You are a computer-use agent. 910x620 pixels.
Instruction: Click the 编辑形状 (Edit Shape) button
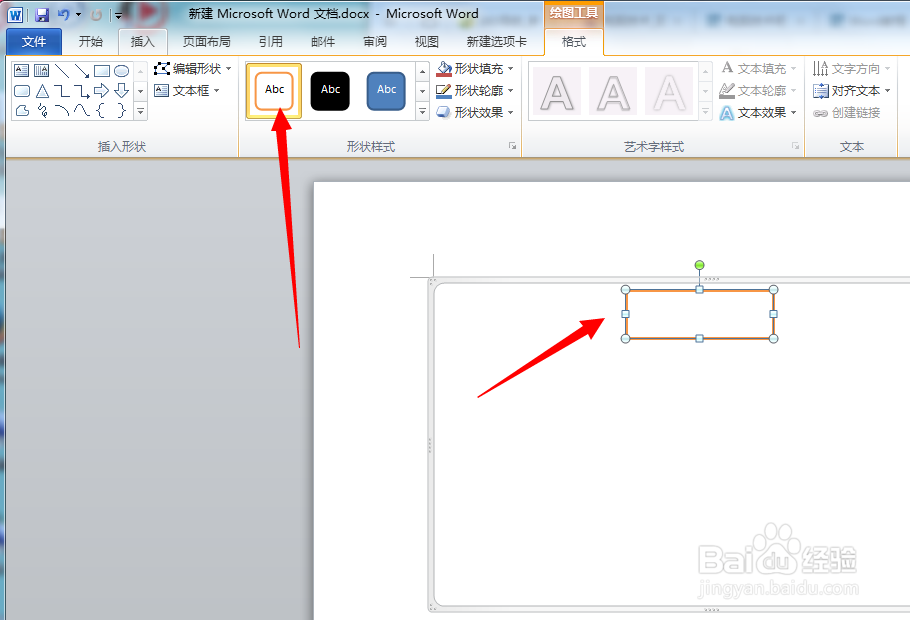click(193, 68)
